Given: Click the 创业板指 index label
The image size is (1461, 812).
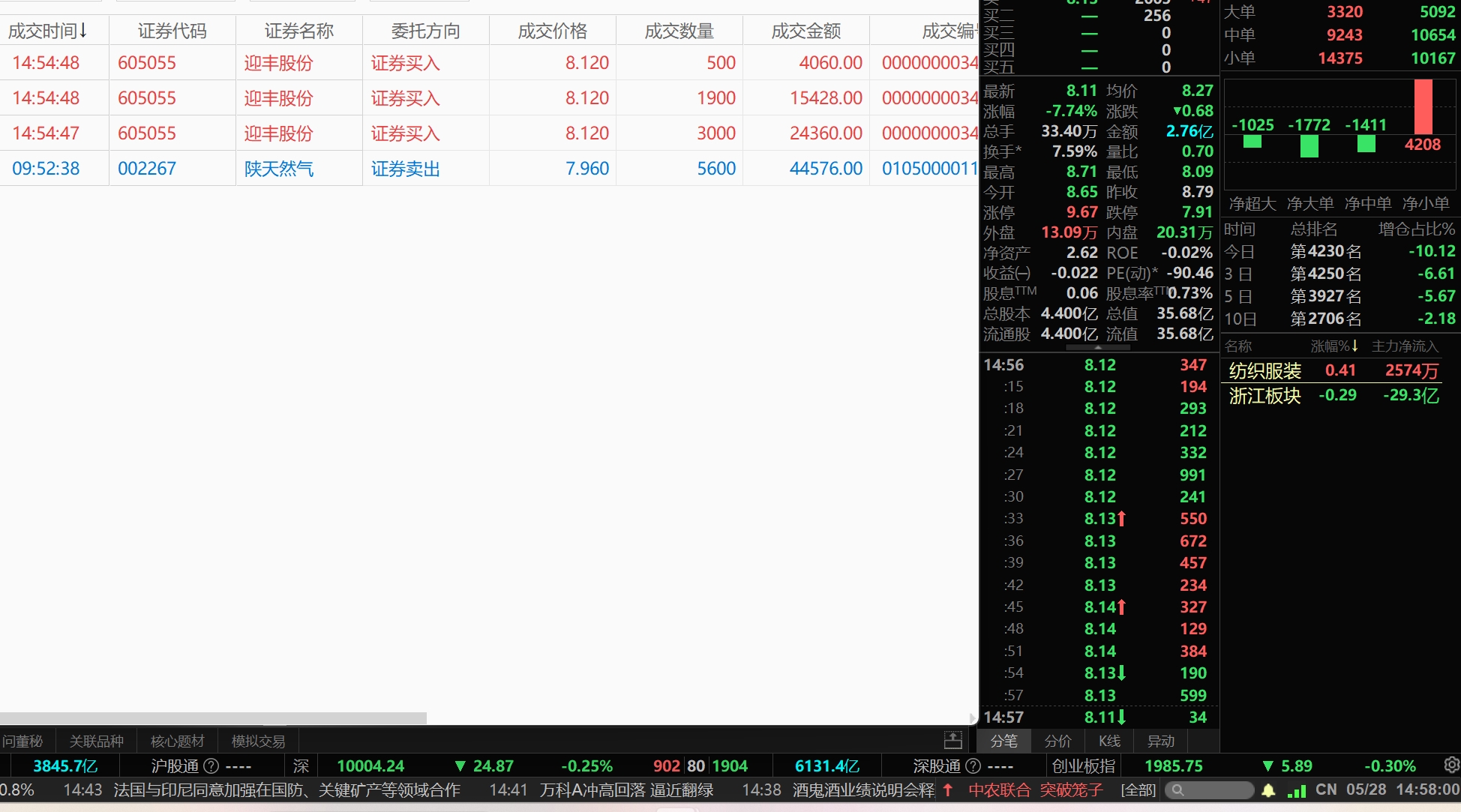Looking at the screenshot, I should click(x=1083, y=766).
